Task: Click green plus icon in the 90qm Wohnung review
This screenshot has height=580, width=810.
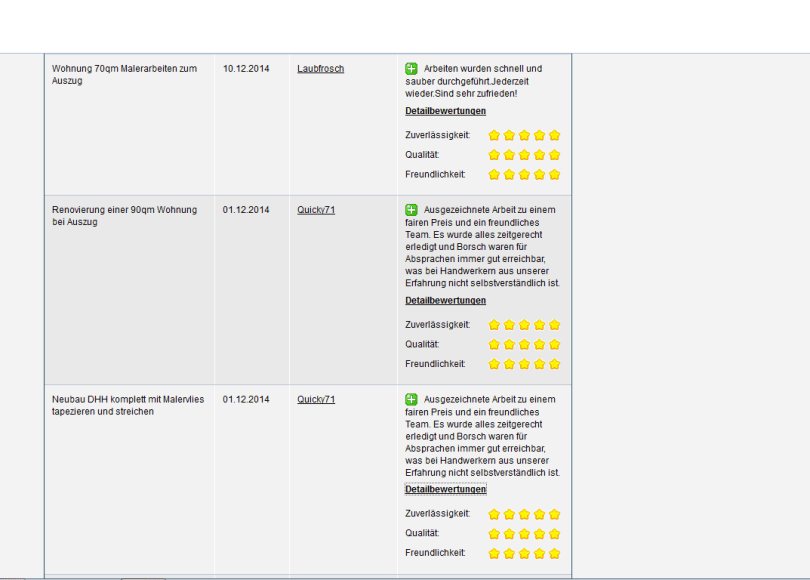Action: coord(411,210)
